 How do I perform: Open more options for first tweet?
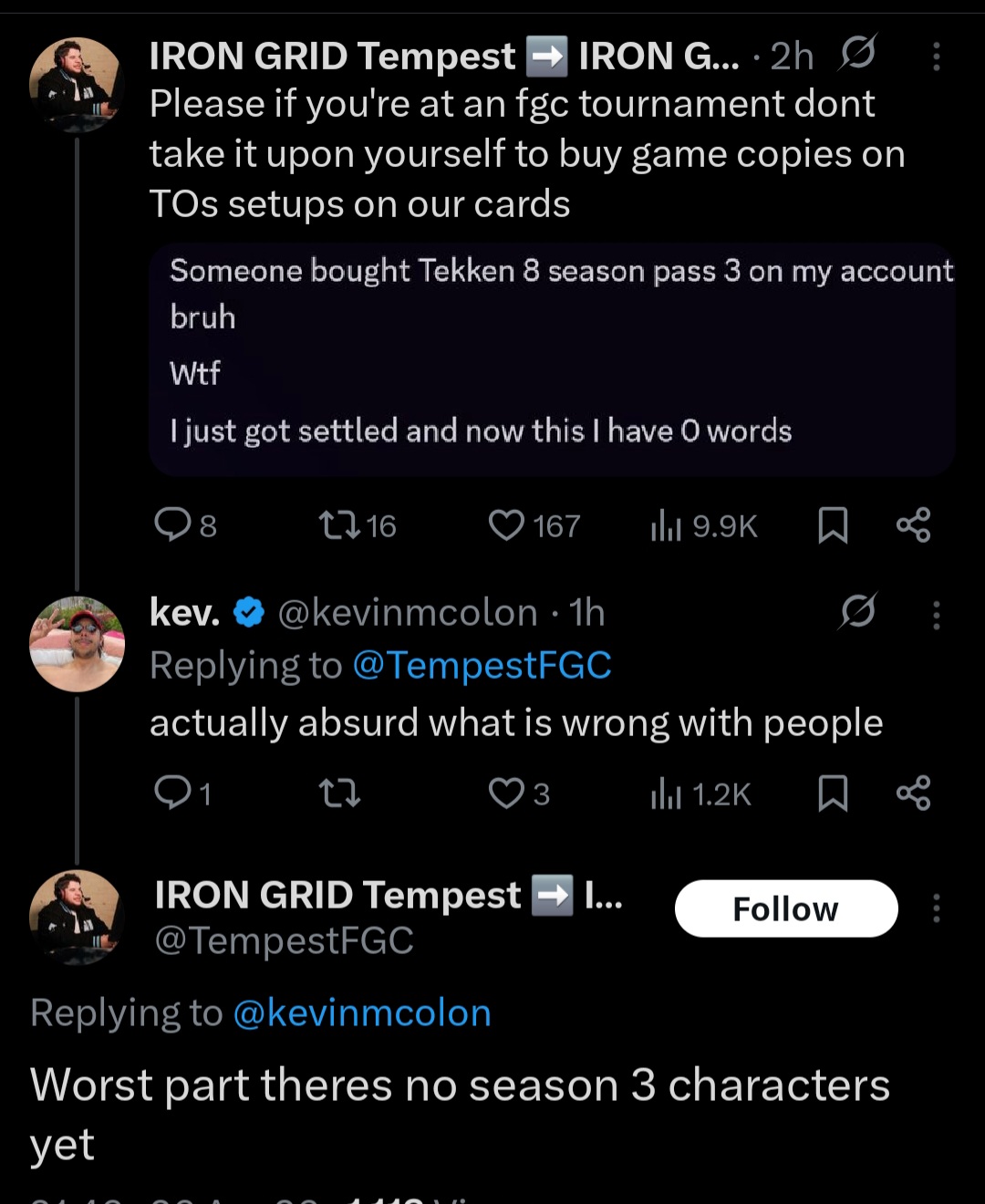point(936,57)
